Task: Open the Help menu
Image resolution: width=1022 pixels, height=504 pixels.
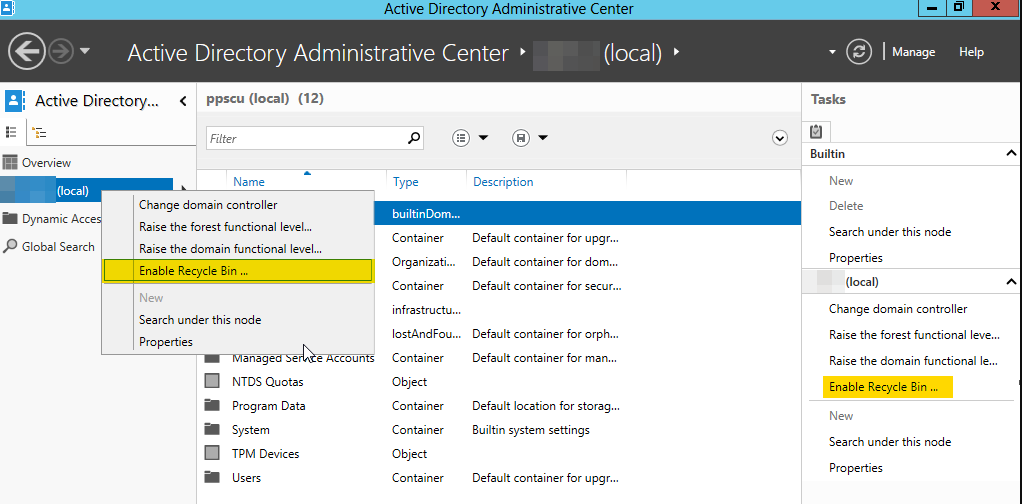Action: pos(971,52)
